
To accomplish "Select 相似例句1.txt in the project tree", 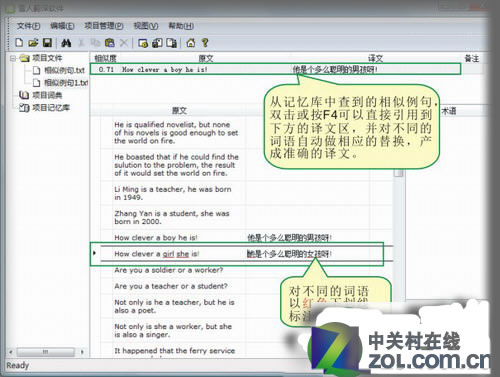I will tap(66, 82).
